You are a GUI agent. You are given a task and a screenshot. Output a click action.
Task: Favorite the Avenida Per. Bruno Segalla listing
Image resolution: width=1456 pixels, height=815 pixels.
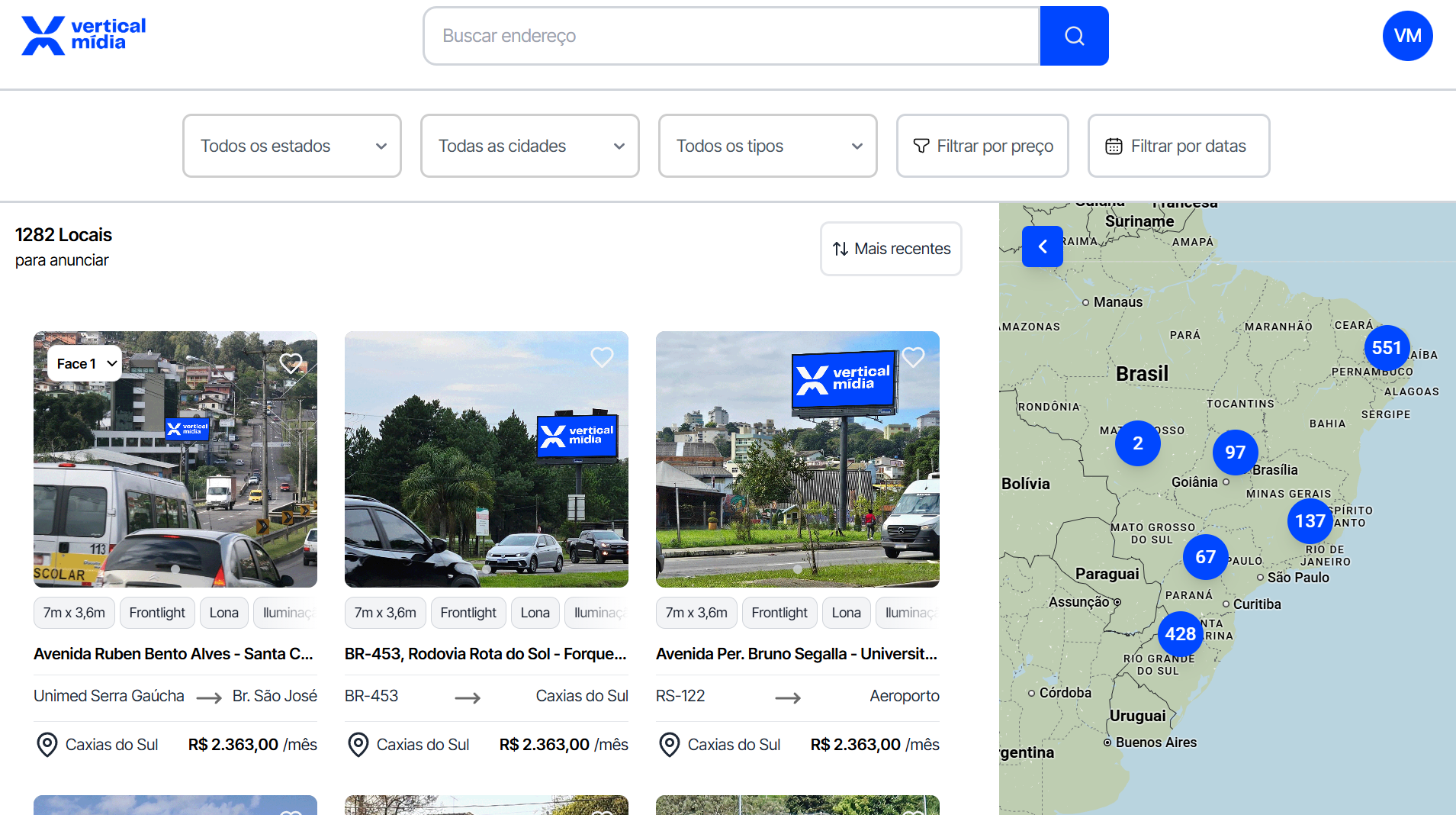(913, 357)
